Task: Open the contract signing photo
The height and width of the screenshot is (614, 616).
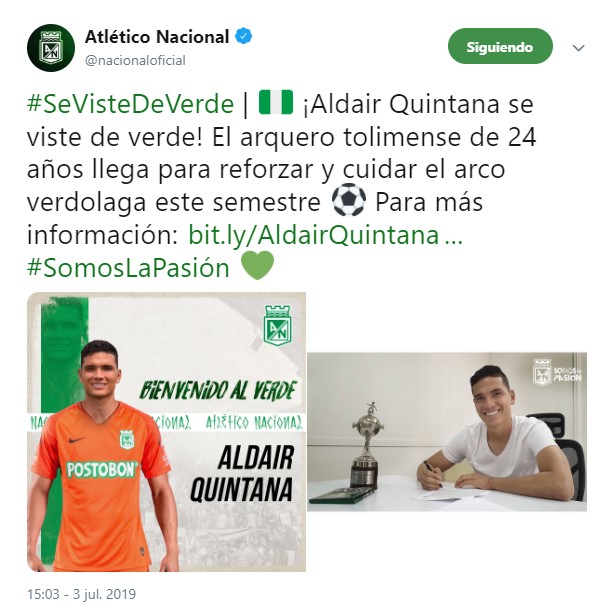Action: click(x=447, y=432)
